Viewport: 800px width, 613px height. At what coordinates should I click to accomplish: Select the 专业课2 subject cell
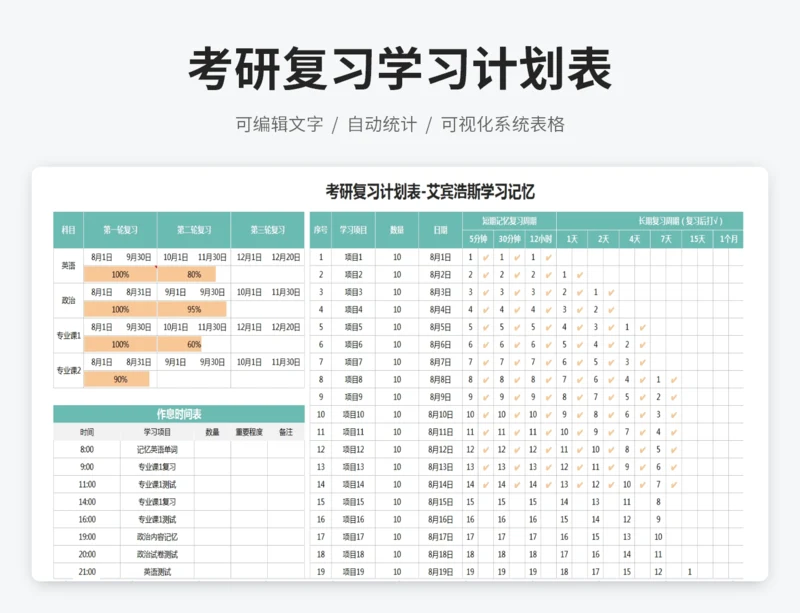(68, 371)
